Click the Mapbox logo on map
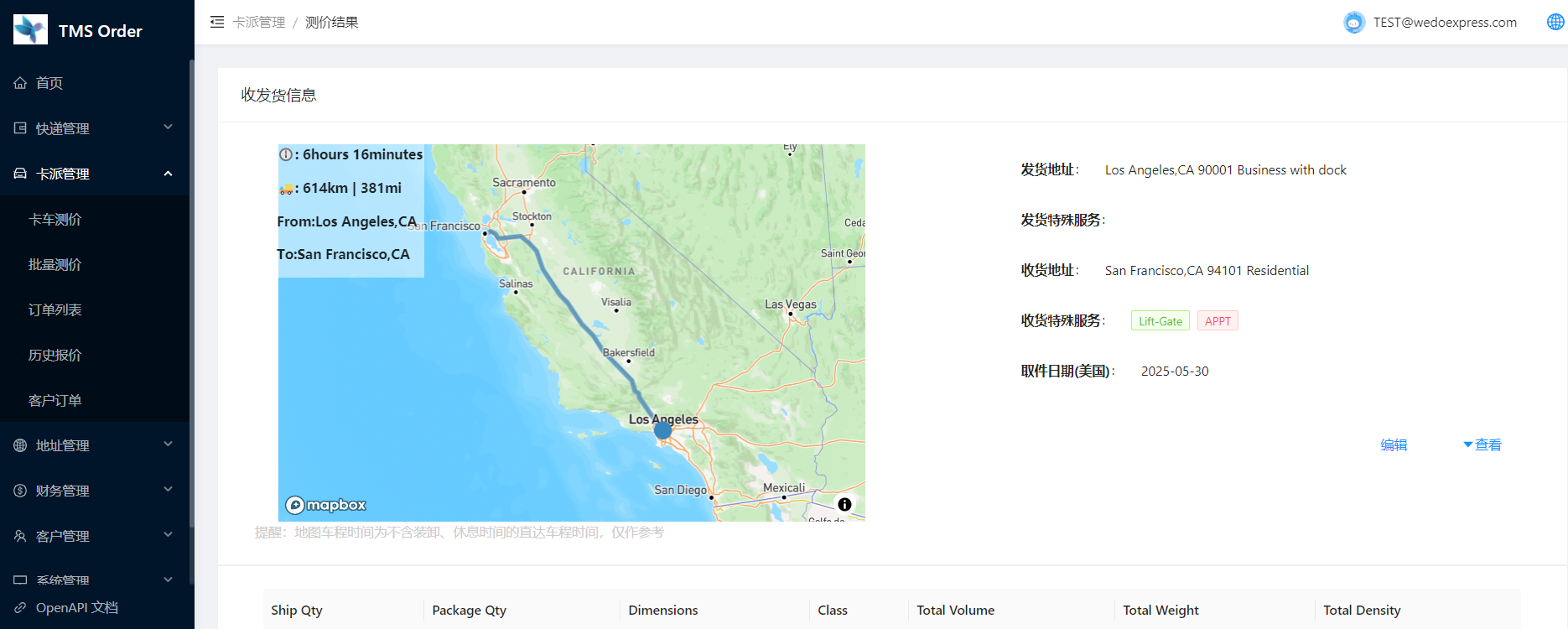Image resolution: width=1568 pixels, height=629 pixels. click(326, 505)
